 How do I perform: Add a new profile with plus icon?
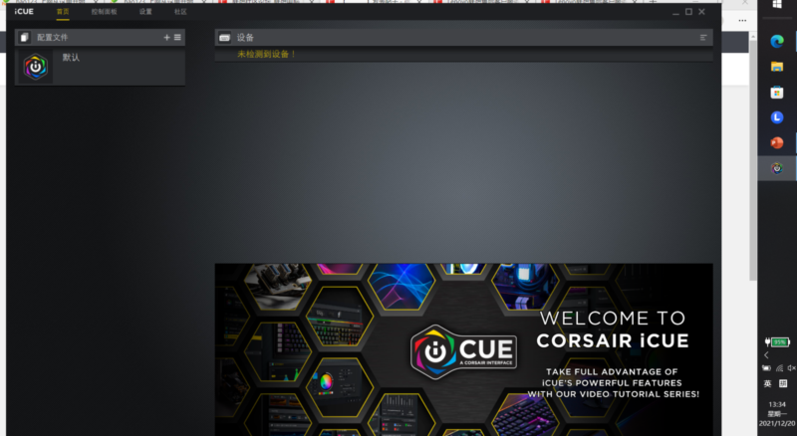167,37
